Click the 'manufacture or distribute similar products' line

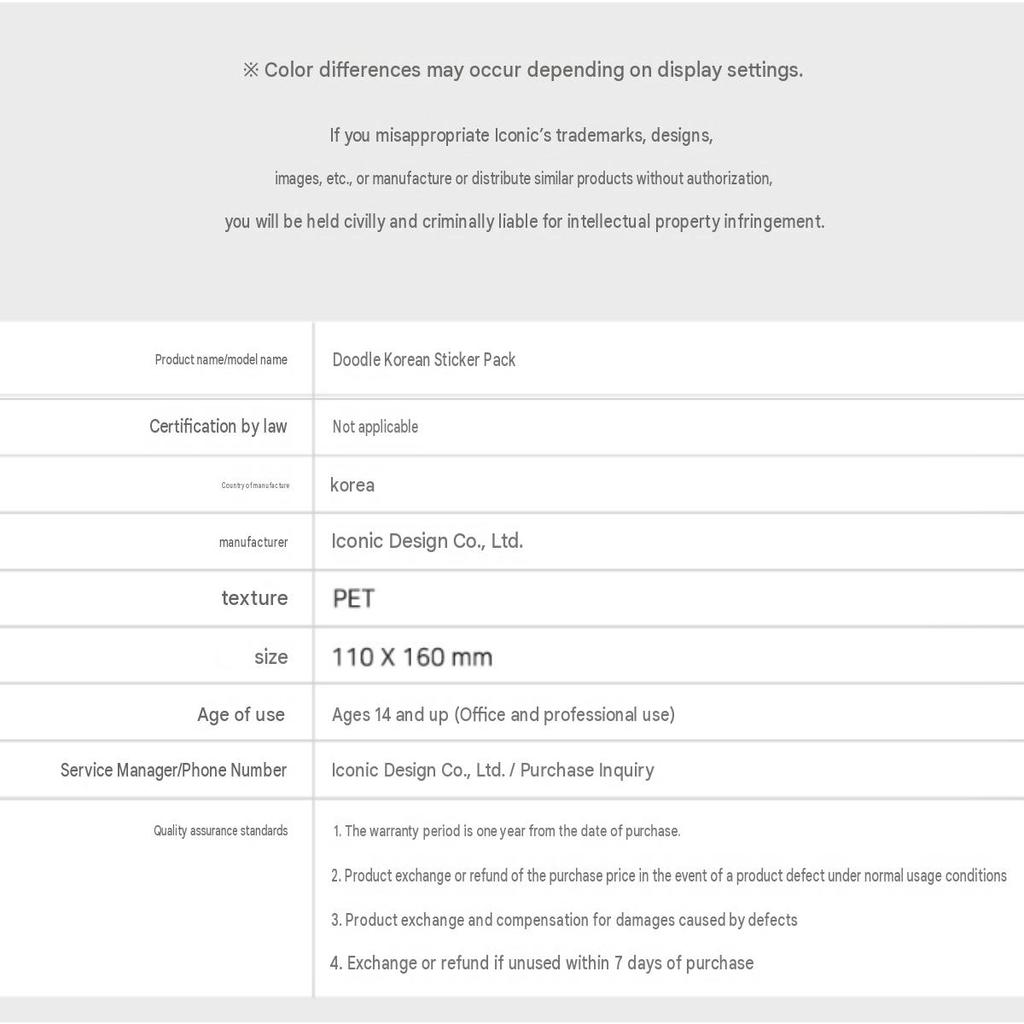click(x=523, y=178)
